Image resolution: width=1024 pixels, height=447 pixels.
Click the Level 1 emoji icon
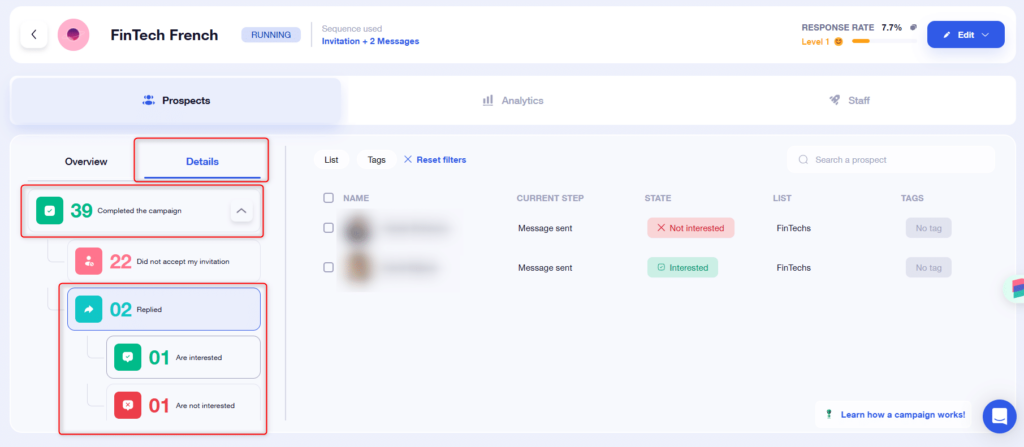(x=839, y=42)
